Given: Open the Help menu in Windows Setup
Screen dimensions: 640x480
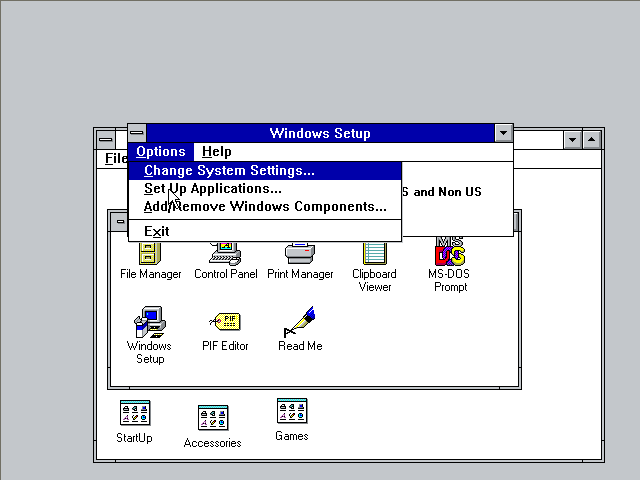Looking at the screenshot, I should tap(217, 152).
